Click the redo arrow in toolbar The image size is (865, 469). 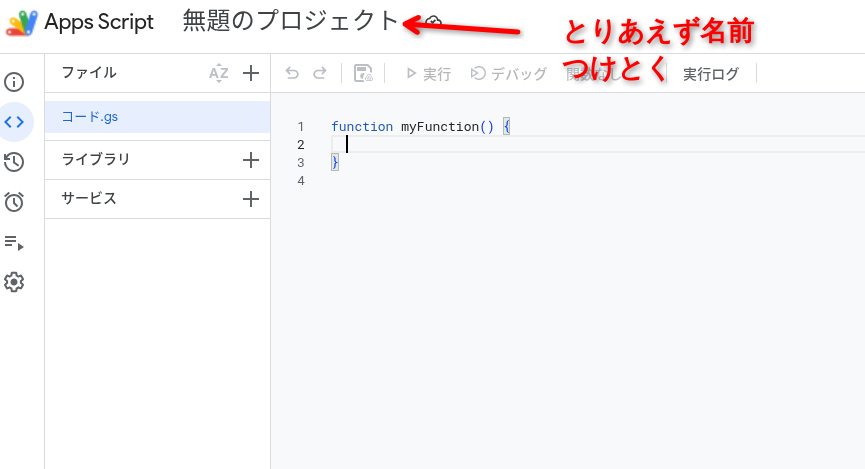pyautogui.click(x=320, y=73)
